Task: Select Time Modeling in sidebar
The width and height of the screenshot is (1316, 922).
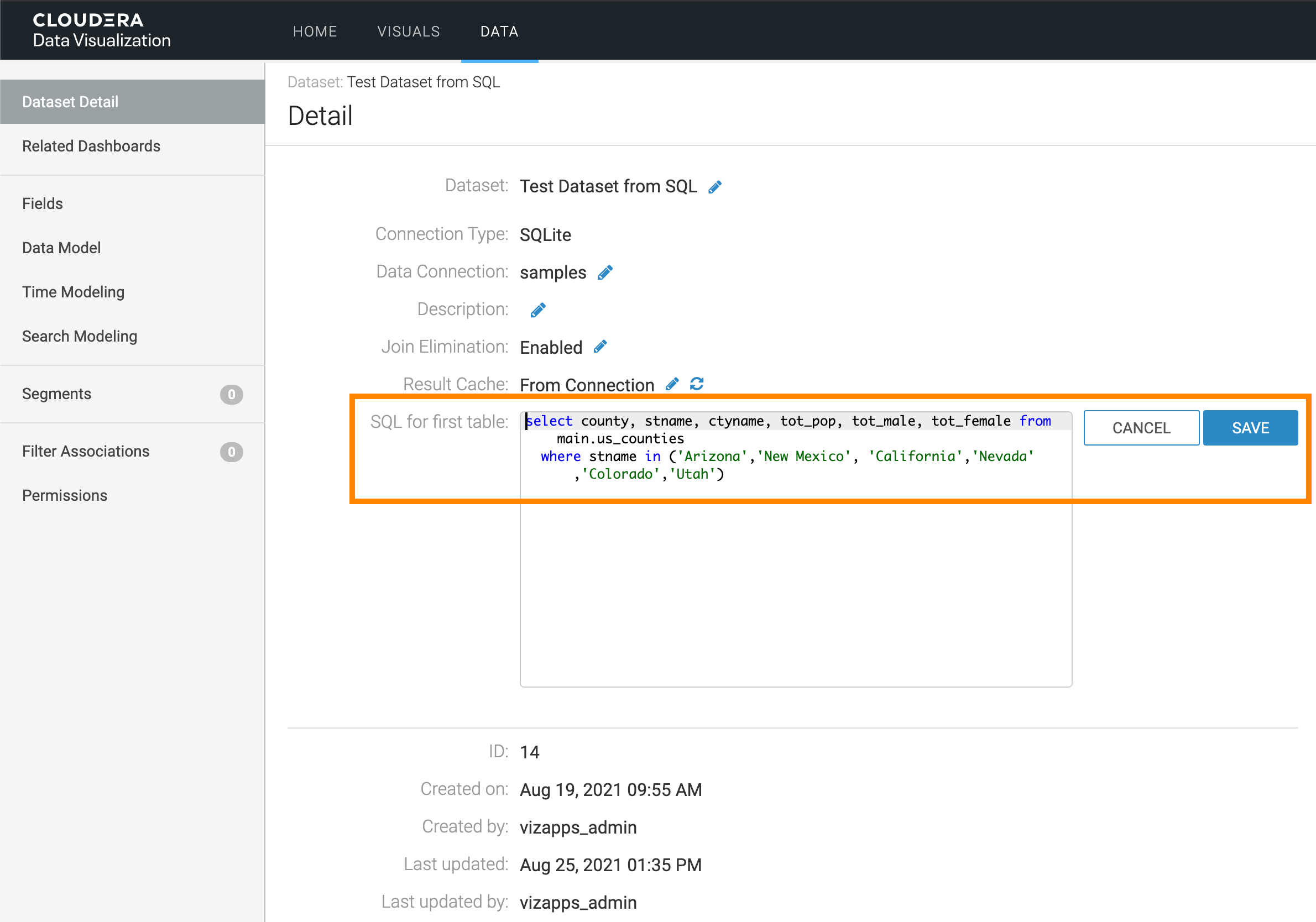Action: 74,292
